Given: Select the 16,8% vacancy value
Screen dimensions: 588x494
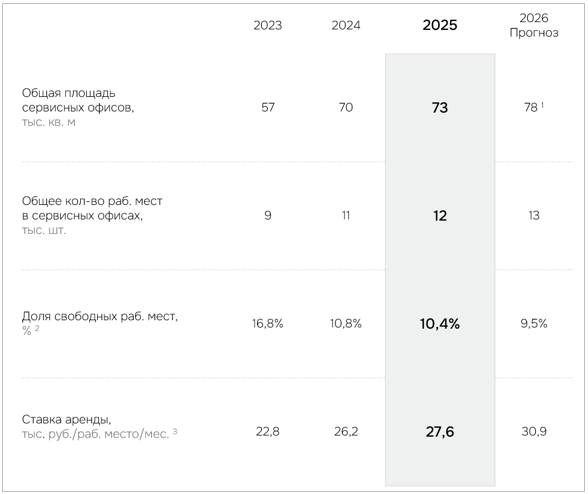Looking at the screenshot, I should point(267,323).
